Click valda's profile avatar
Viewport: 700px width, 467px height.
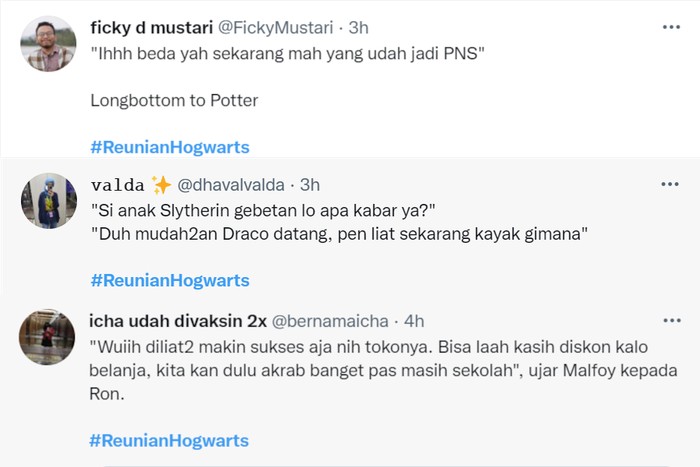point(48,200)
